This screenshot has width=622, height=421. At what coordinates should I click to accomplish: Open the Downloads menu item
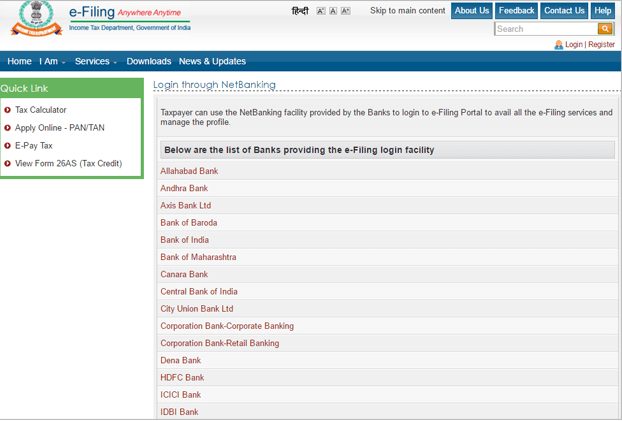coord(149,62)
